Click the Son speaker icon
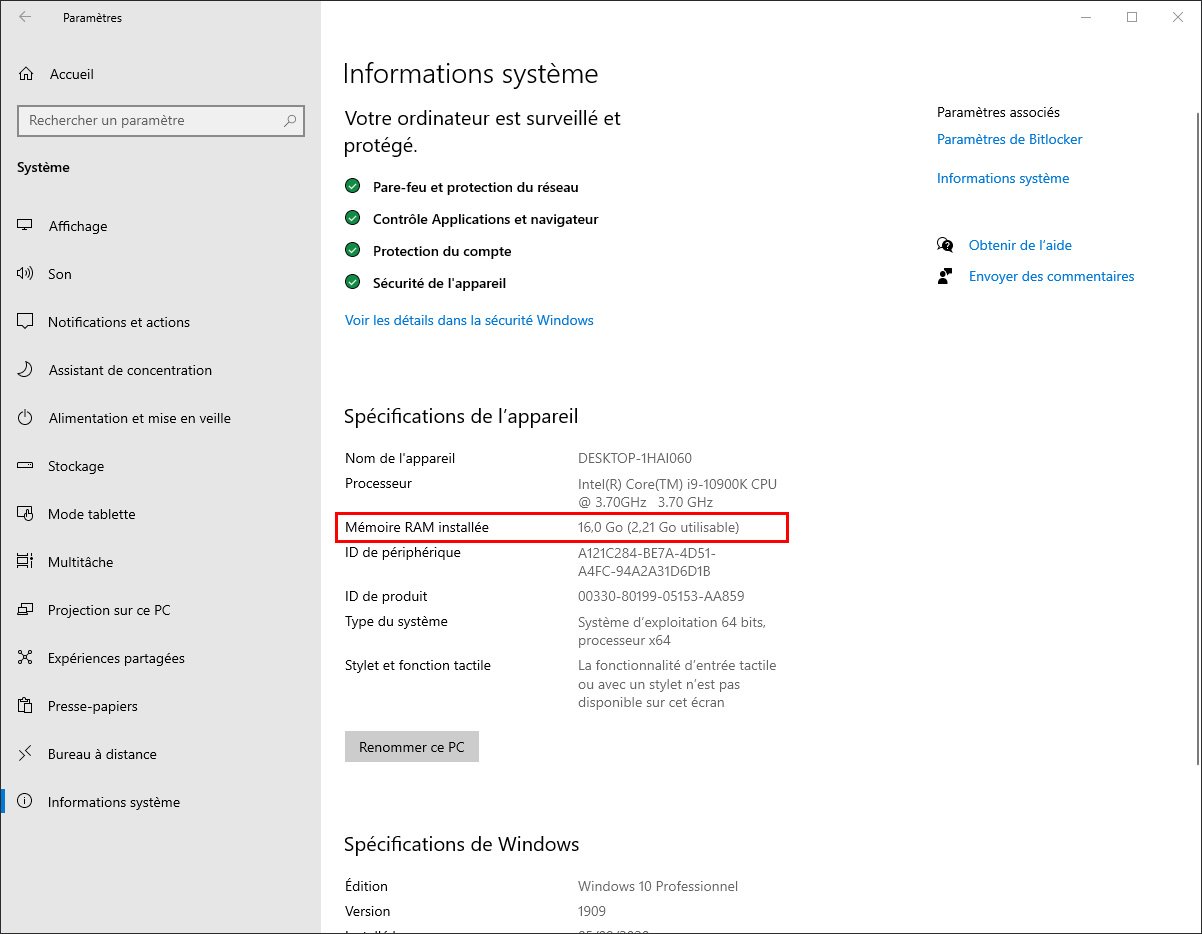 [x=26, y=274]
